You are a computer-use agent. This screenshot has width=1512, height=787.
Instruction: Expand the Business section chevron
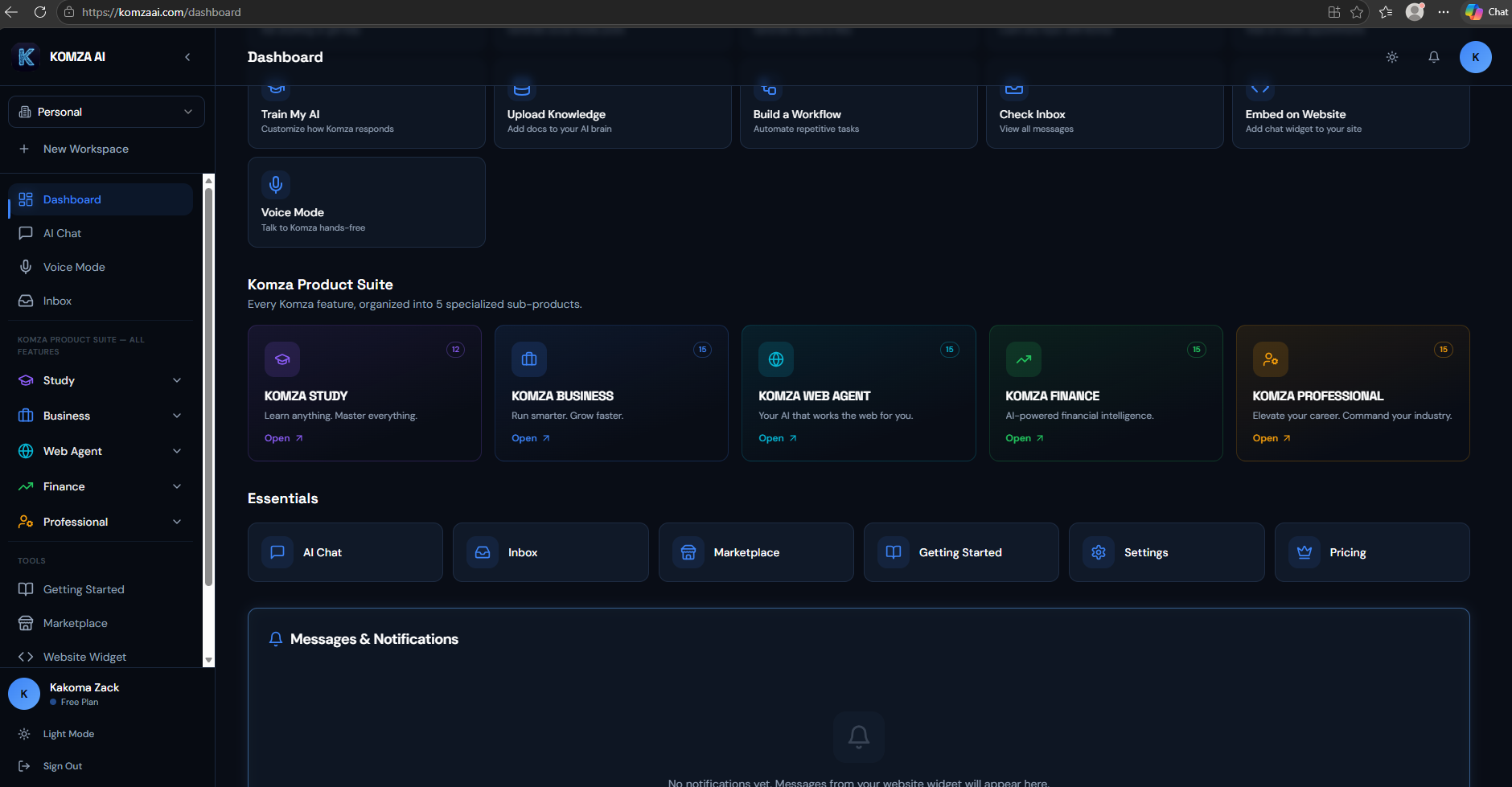[177, 416]
